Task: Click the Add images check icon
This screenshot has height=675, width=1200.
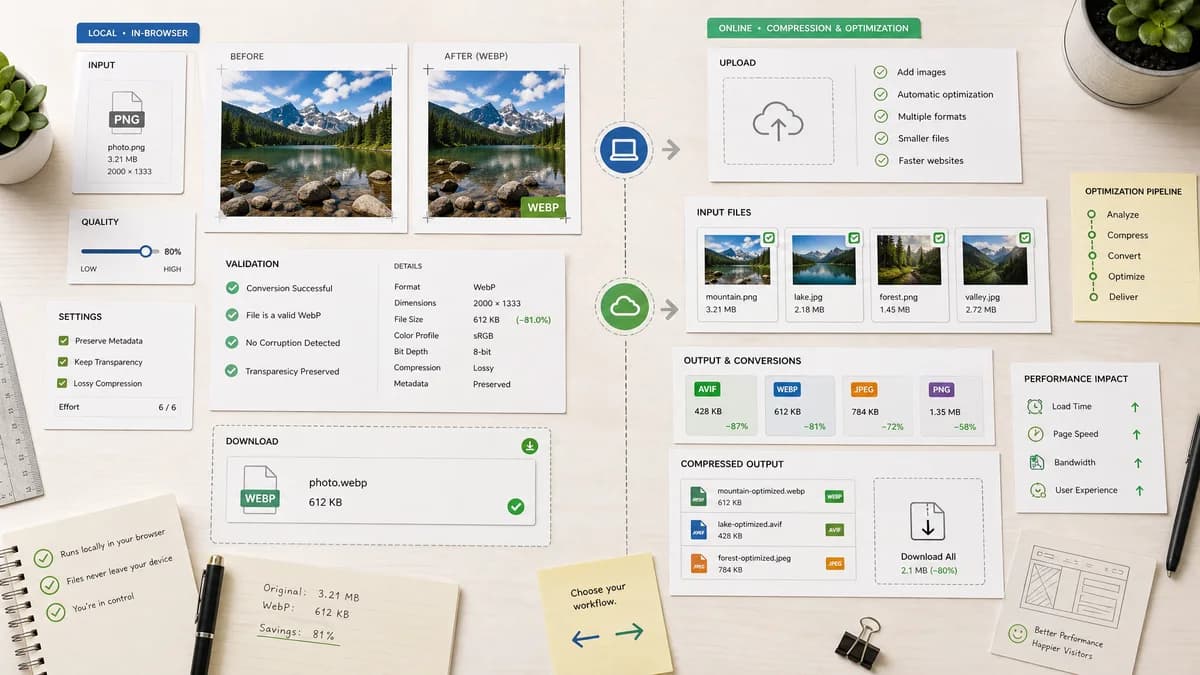Action: [x=880, y=72]
